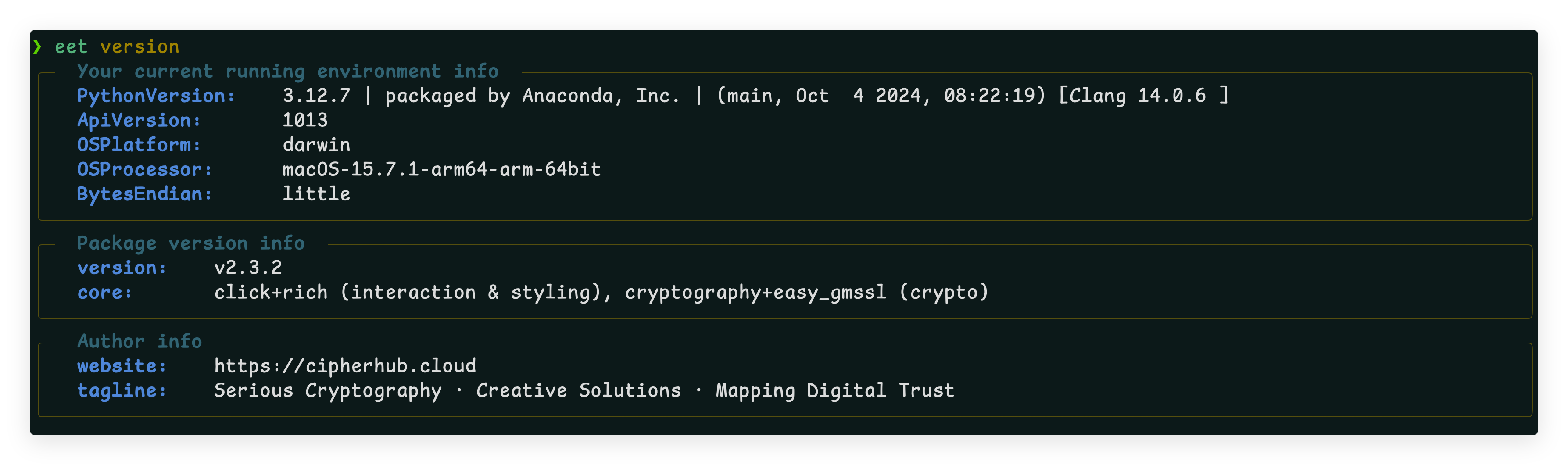Select the "Your current running environment info" heading
The image size is (1568, 465).
[287, 71]
